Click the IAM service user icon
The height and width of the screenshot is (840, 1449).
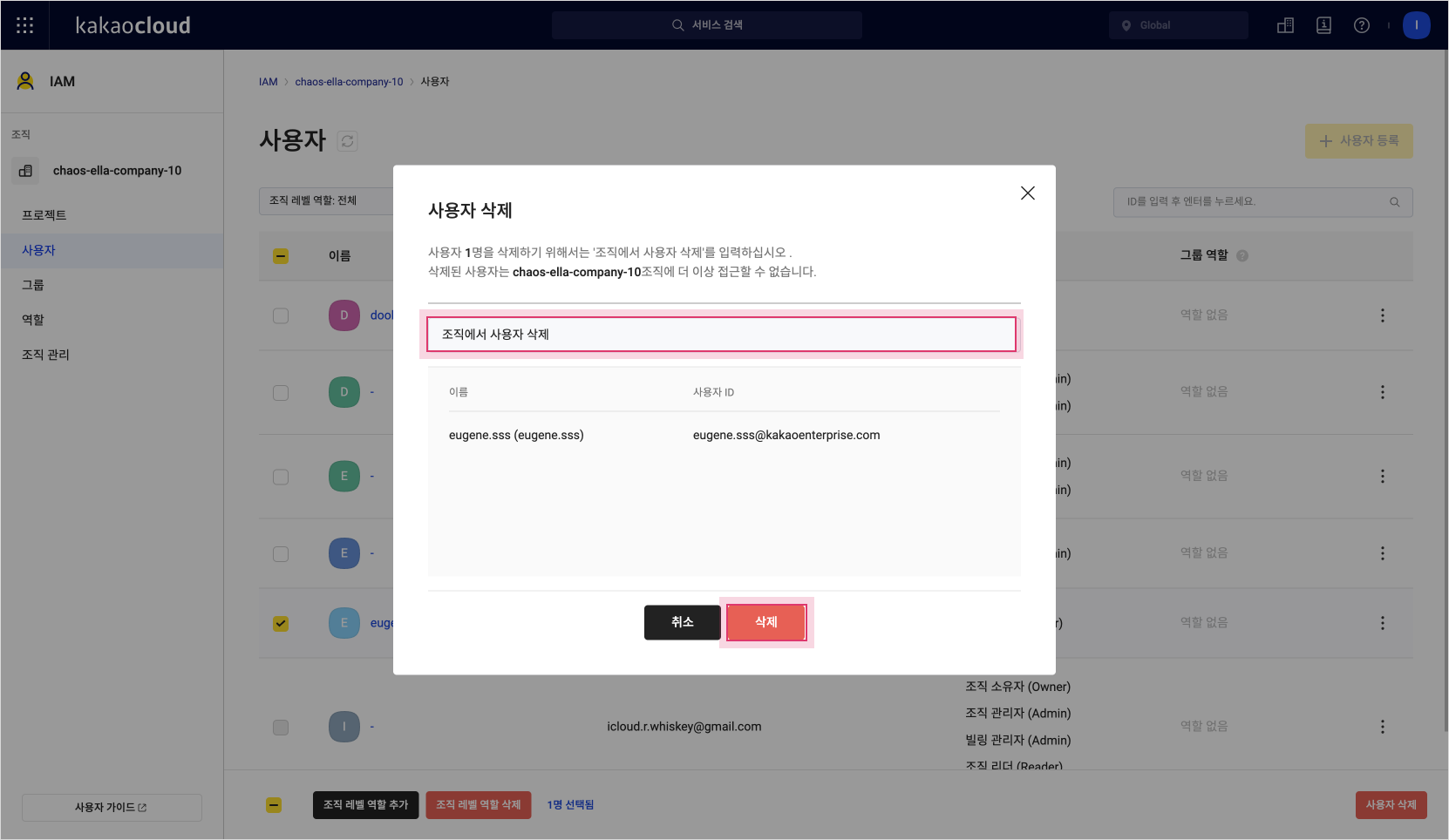(x=25, y=81)
